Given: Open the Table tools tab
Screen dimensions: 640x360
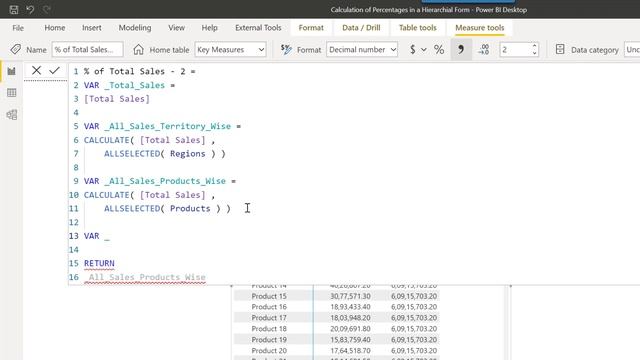Looking at the screenshot, I should coord(418,28).
